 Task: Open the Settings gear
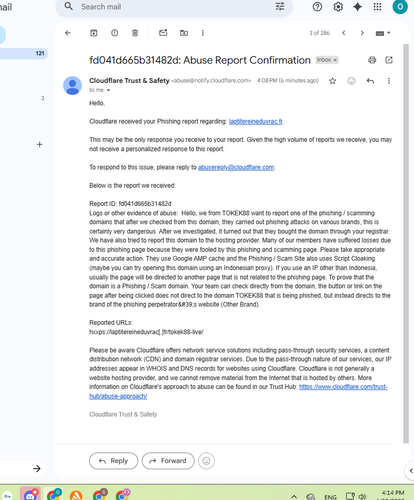[x=338, y=7]
